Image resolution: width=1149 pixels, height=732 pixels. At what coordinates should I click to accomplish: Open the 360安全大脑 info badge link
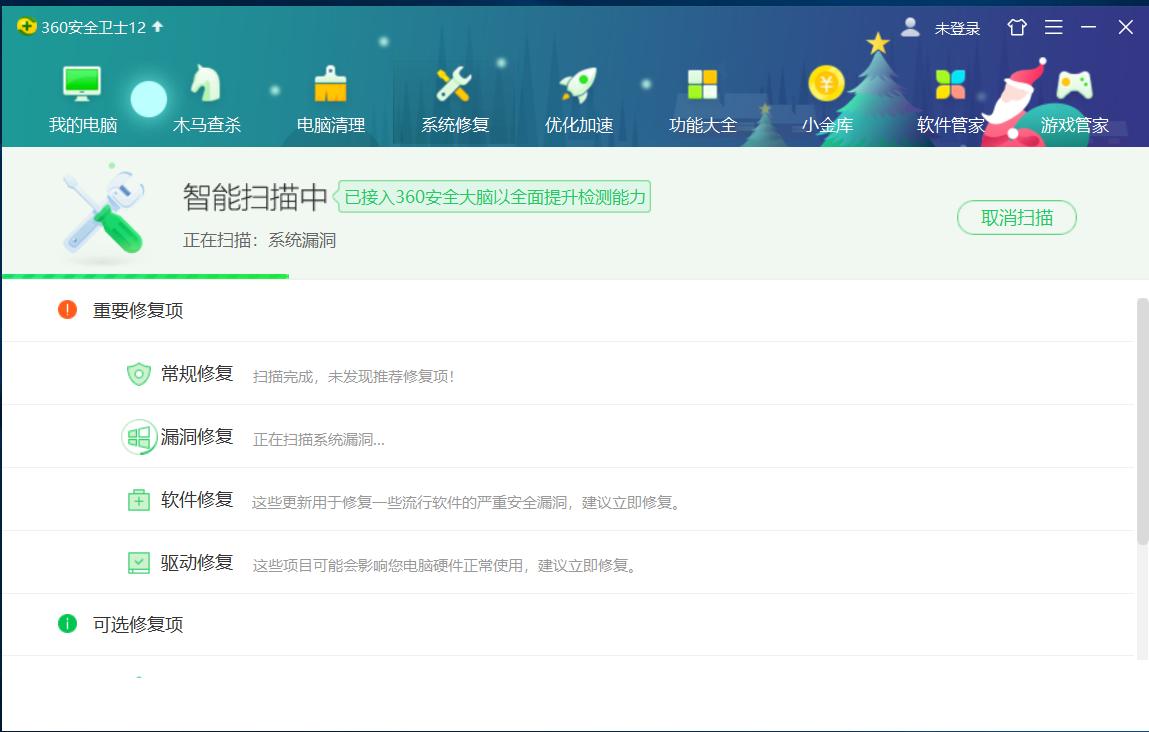(x=495, y=197)
